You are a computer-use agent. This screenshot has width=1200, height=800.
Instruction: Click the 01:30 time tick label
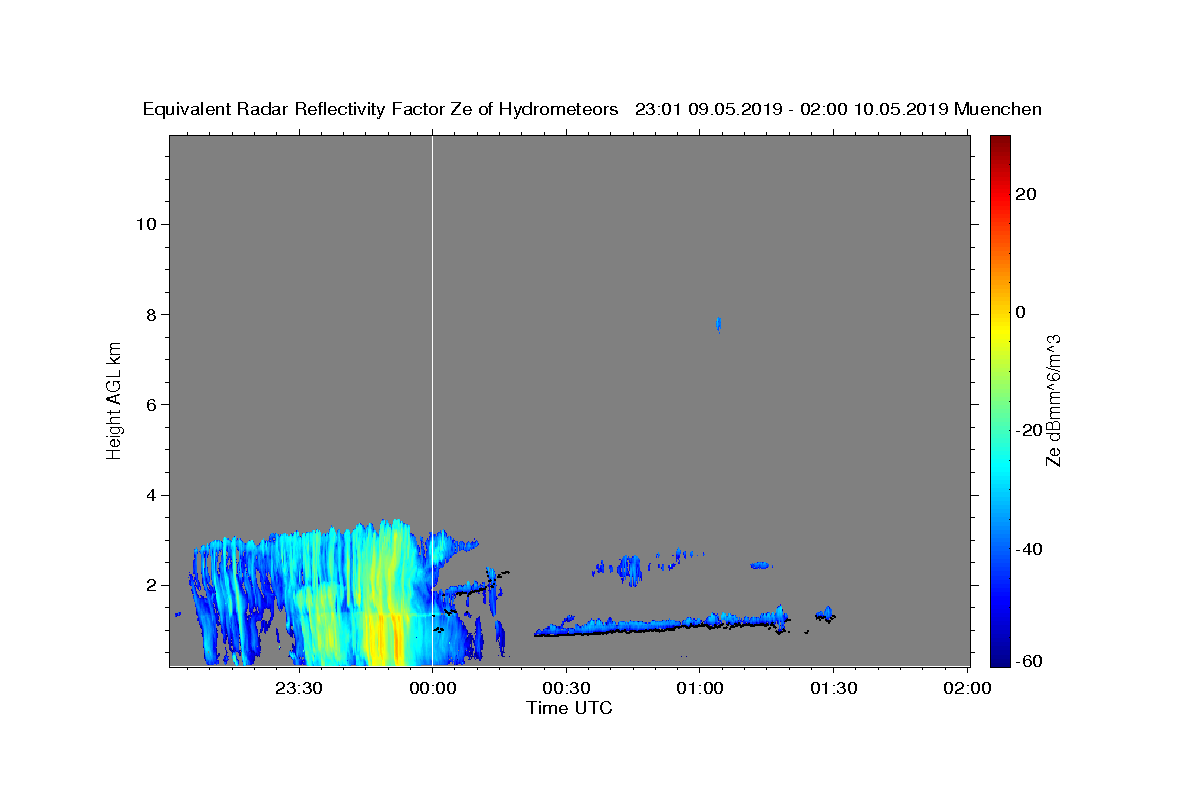[834, 688]
